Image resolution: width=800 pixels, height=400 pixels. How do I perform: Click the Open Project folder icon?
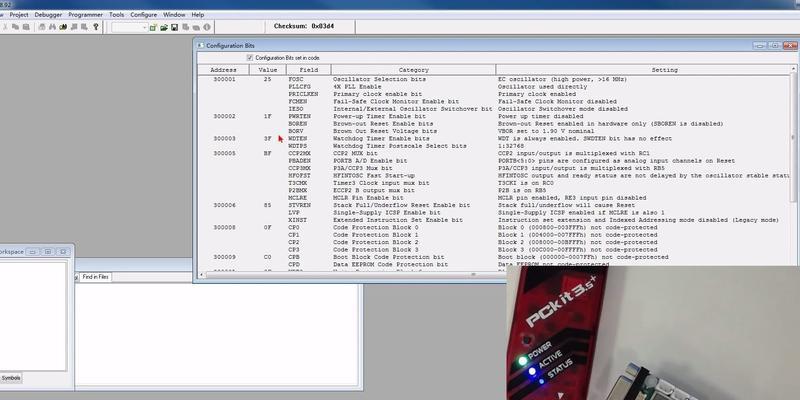[164, 27]
